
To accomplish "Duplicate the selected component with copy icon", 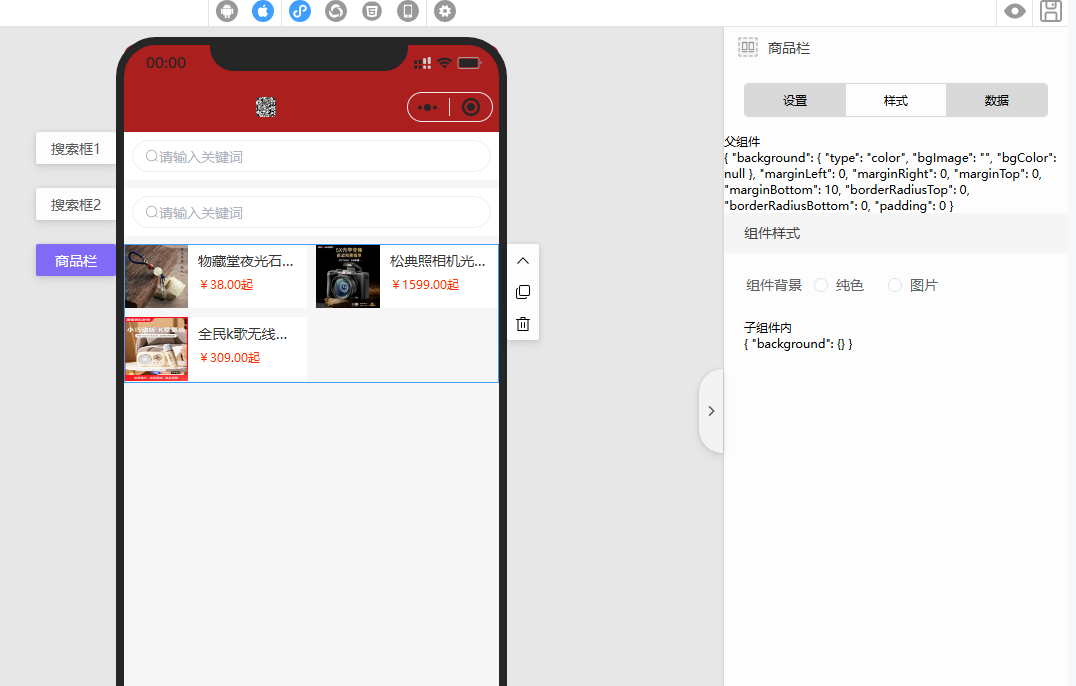I will pos(522,292).
